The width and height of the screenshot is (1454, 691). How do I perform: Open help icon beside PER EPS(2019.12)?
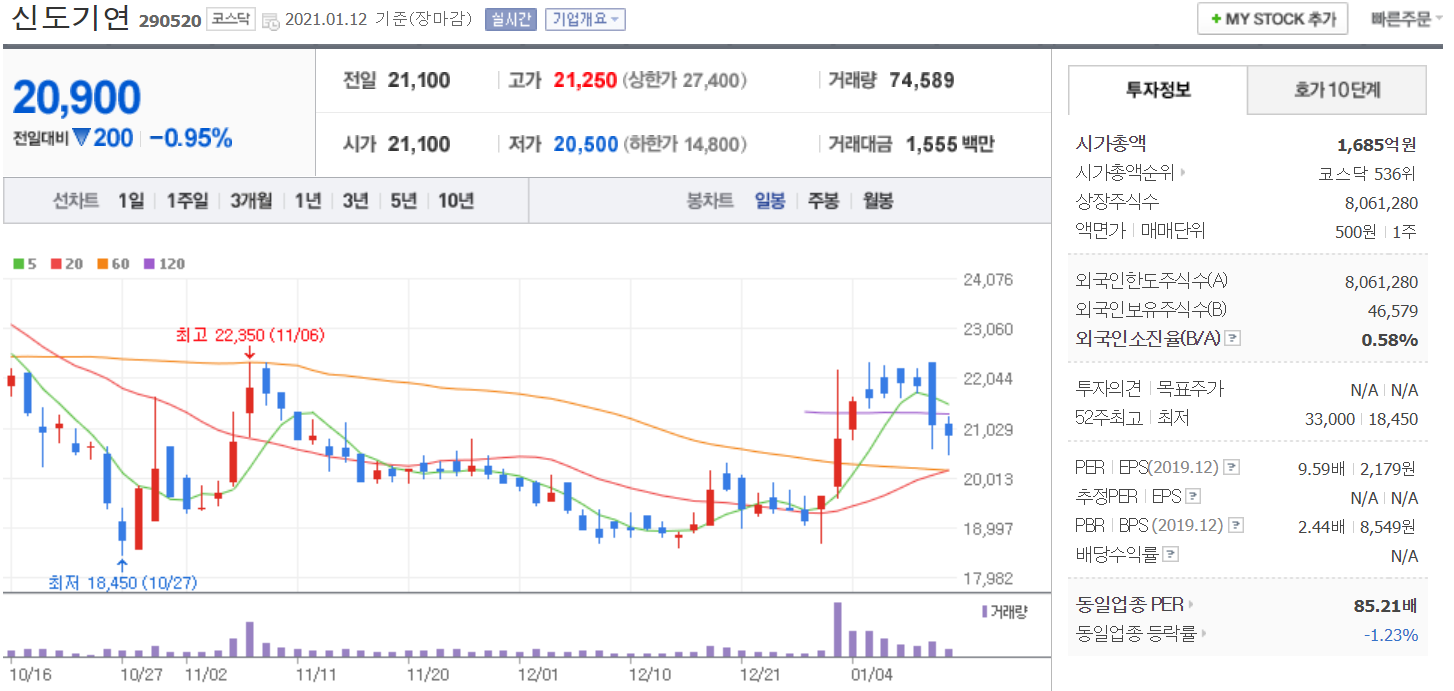tap(1232, 468)
